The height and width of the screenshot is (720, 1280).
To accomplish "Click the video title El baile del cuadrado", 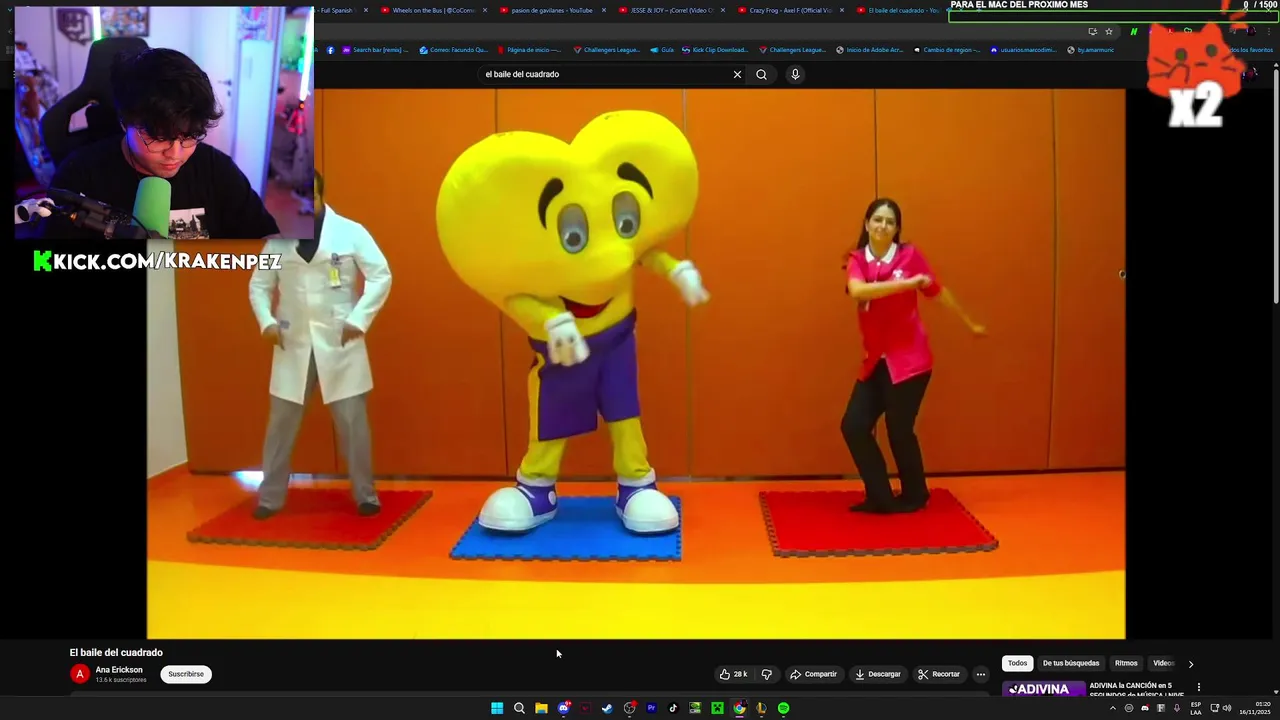I will pyautogui.click(x=116, y=652).
